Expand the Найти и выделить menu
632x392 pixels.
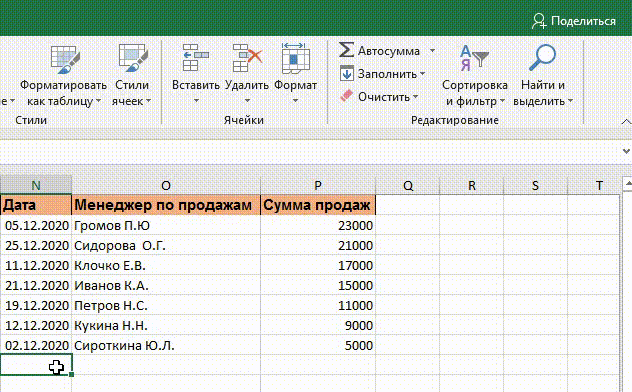[x=570, y=101]
